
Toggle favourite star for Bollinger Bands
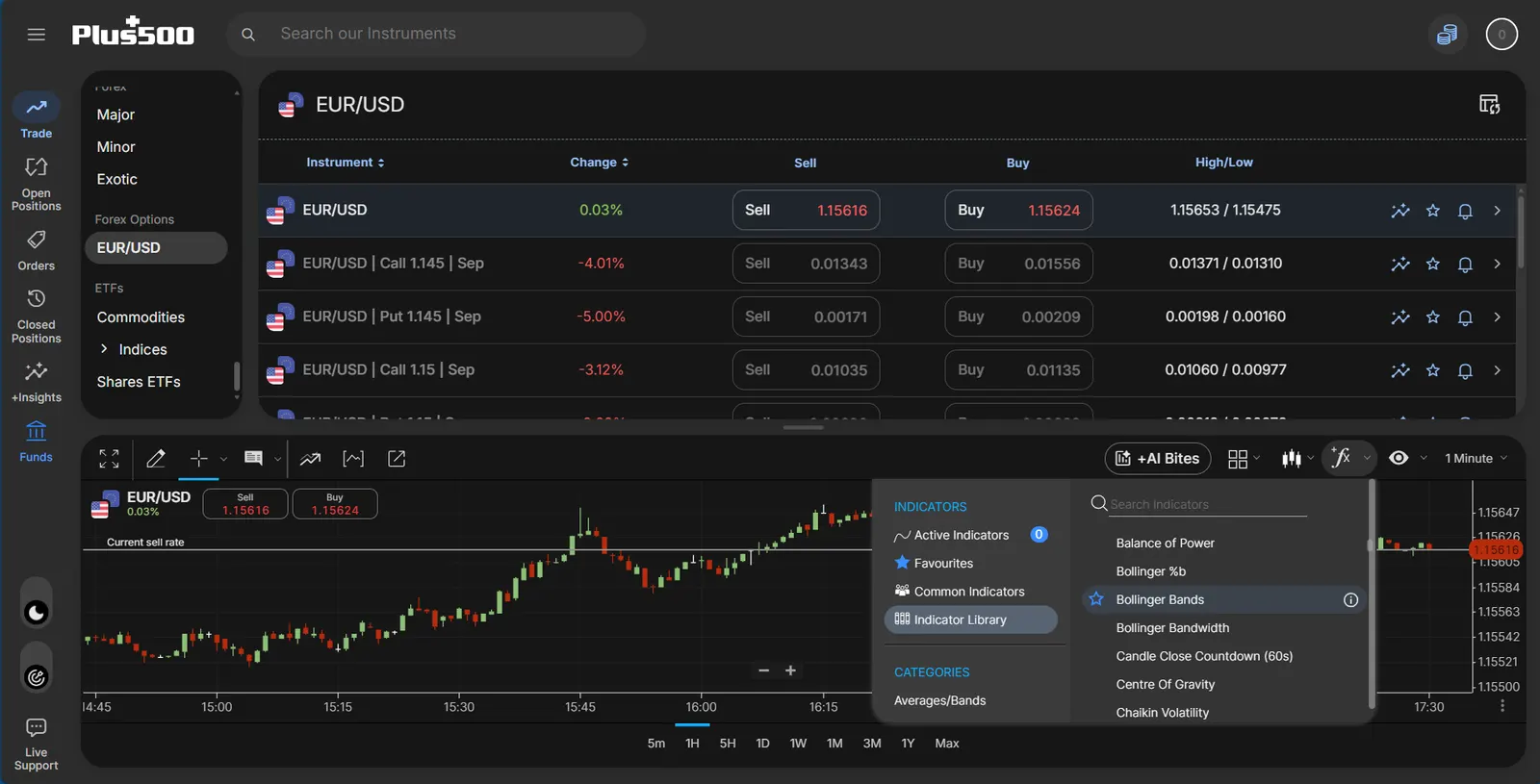1096,599
